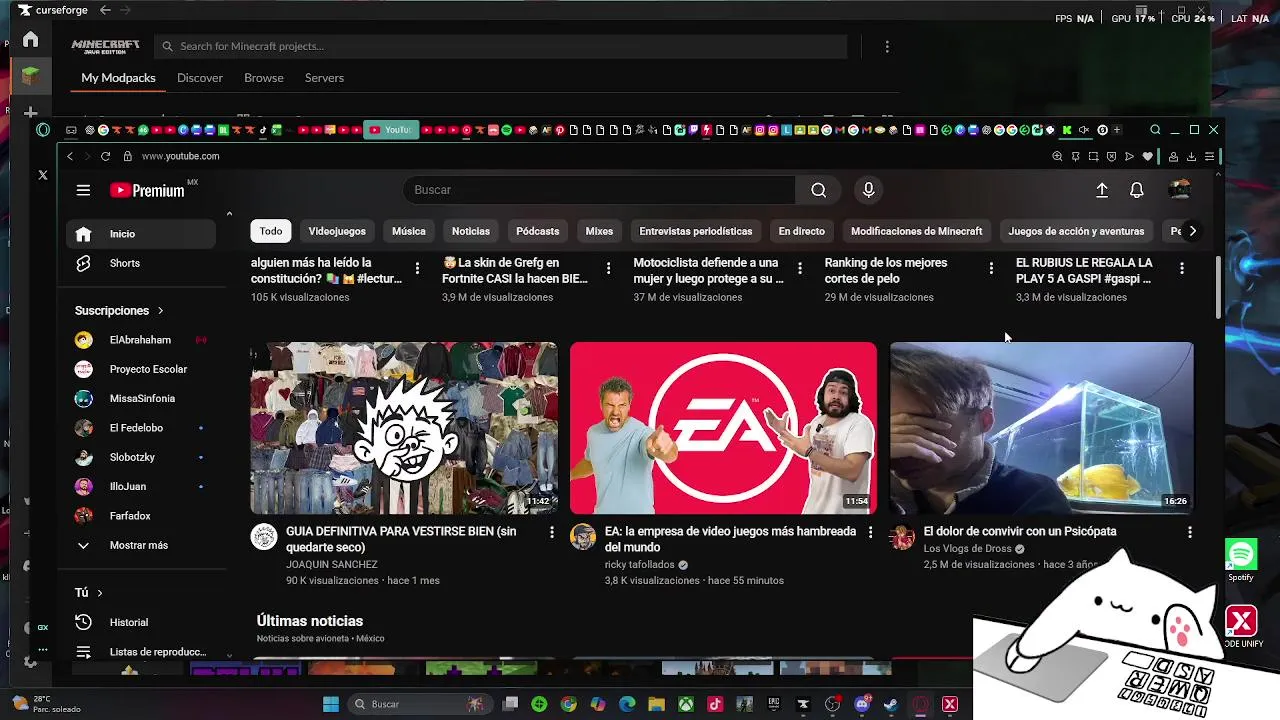Screen dimensions: 1280x720
Task: Open the YouTube account avatar menu
Action: [1179, 190]
